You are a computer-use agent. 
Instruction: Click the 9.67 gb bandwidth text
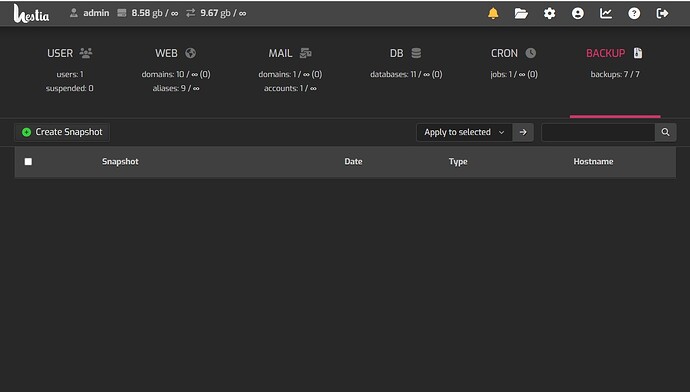point(223,13)
